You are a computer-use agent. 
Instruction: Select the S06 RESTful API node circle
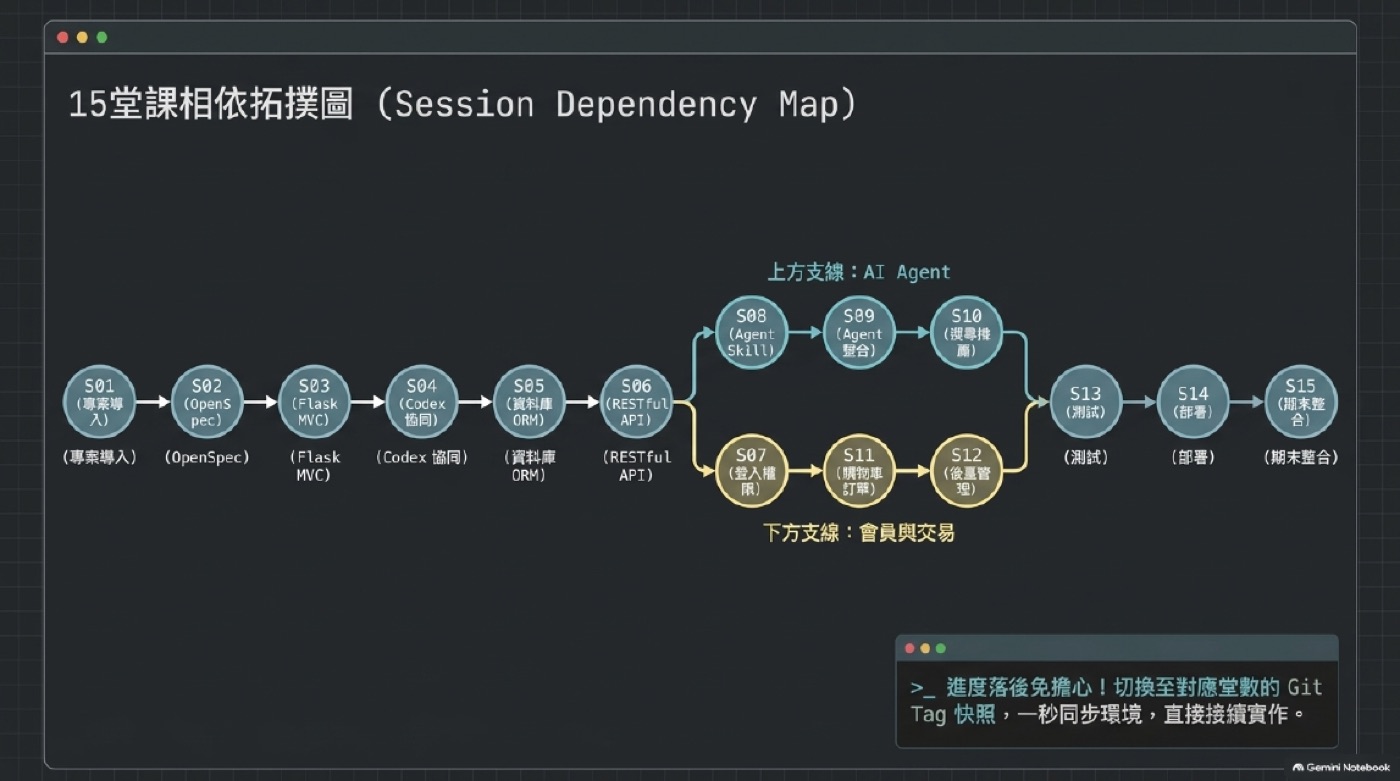(637, 402)
